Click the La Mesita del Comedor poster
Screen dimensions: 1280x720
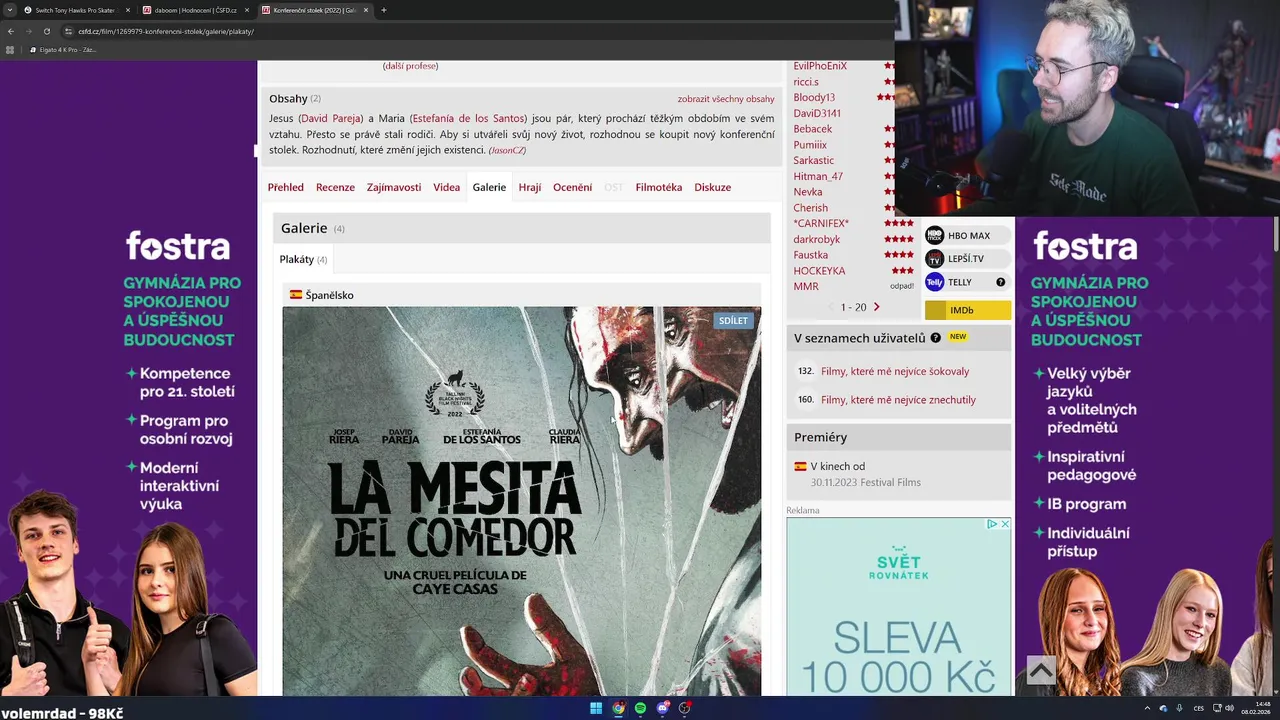pos(521,500)
